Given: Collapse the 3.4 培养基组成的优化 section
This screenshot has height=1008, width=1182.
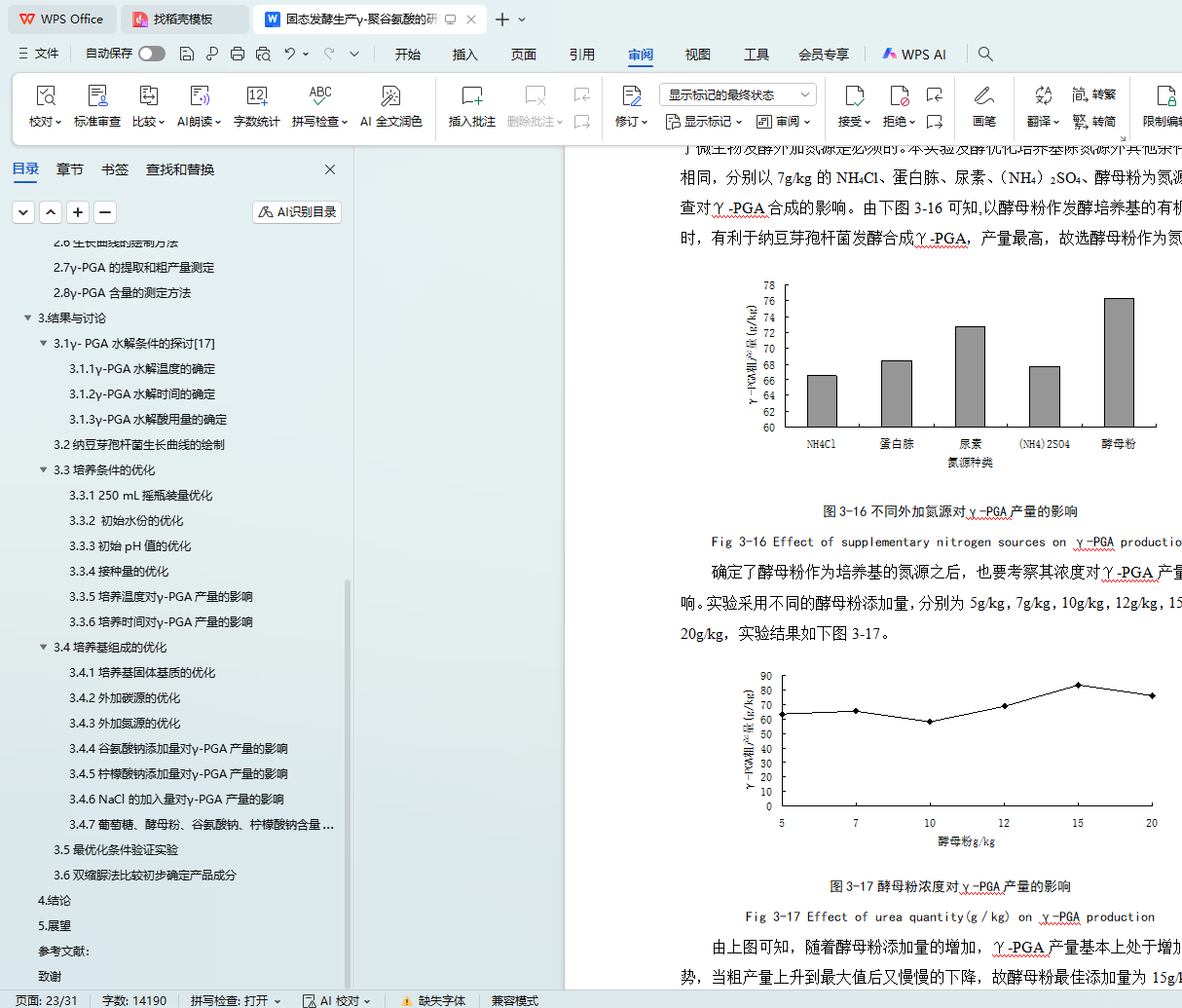Looking at the screenshot, I should tap(44, 648).
